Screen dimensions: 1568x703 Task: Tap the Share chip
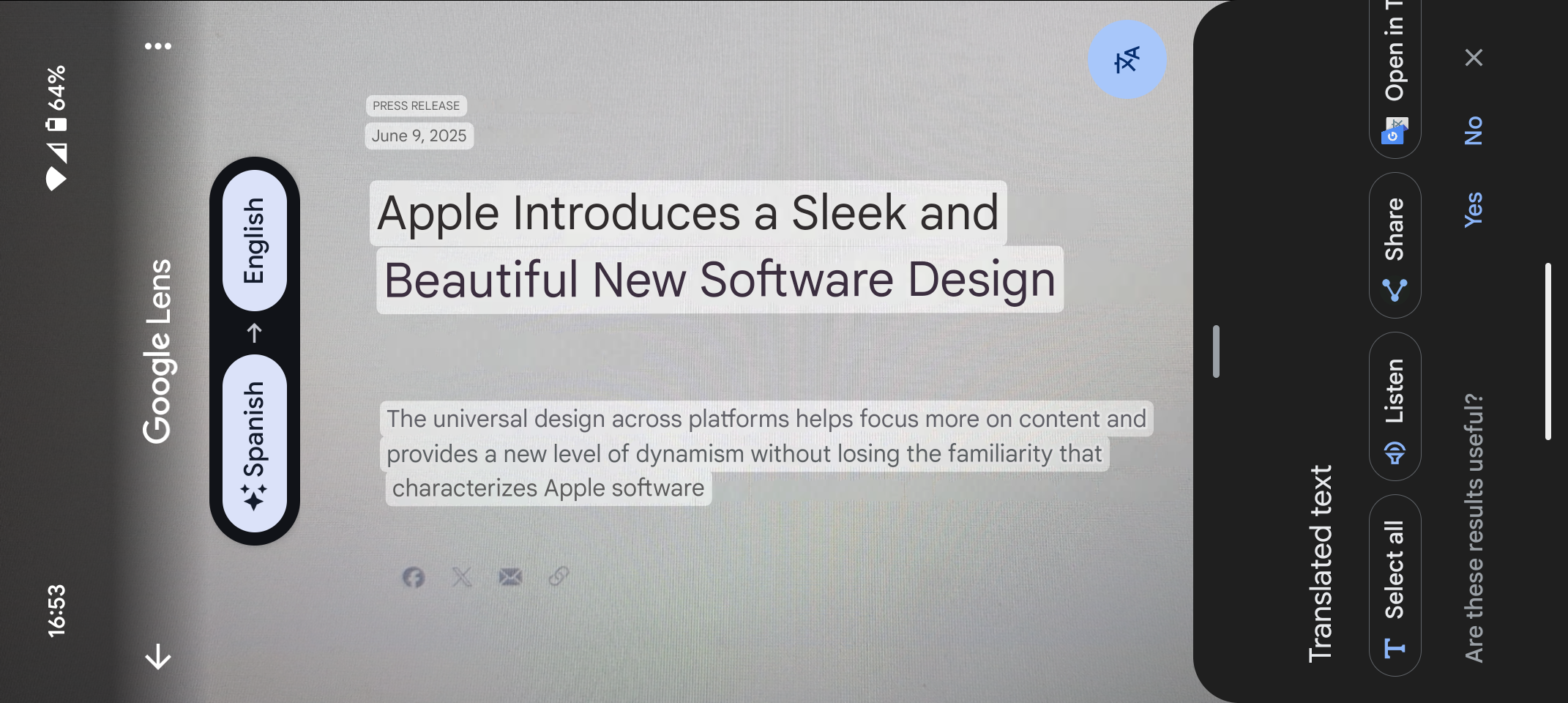click(x=1395, y=245)
